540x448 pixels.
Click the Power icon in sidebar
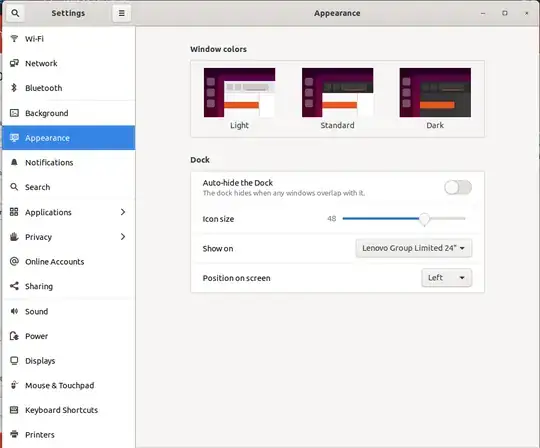pyautogui.click(x=14, y=336)
